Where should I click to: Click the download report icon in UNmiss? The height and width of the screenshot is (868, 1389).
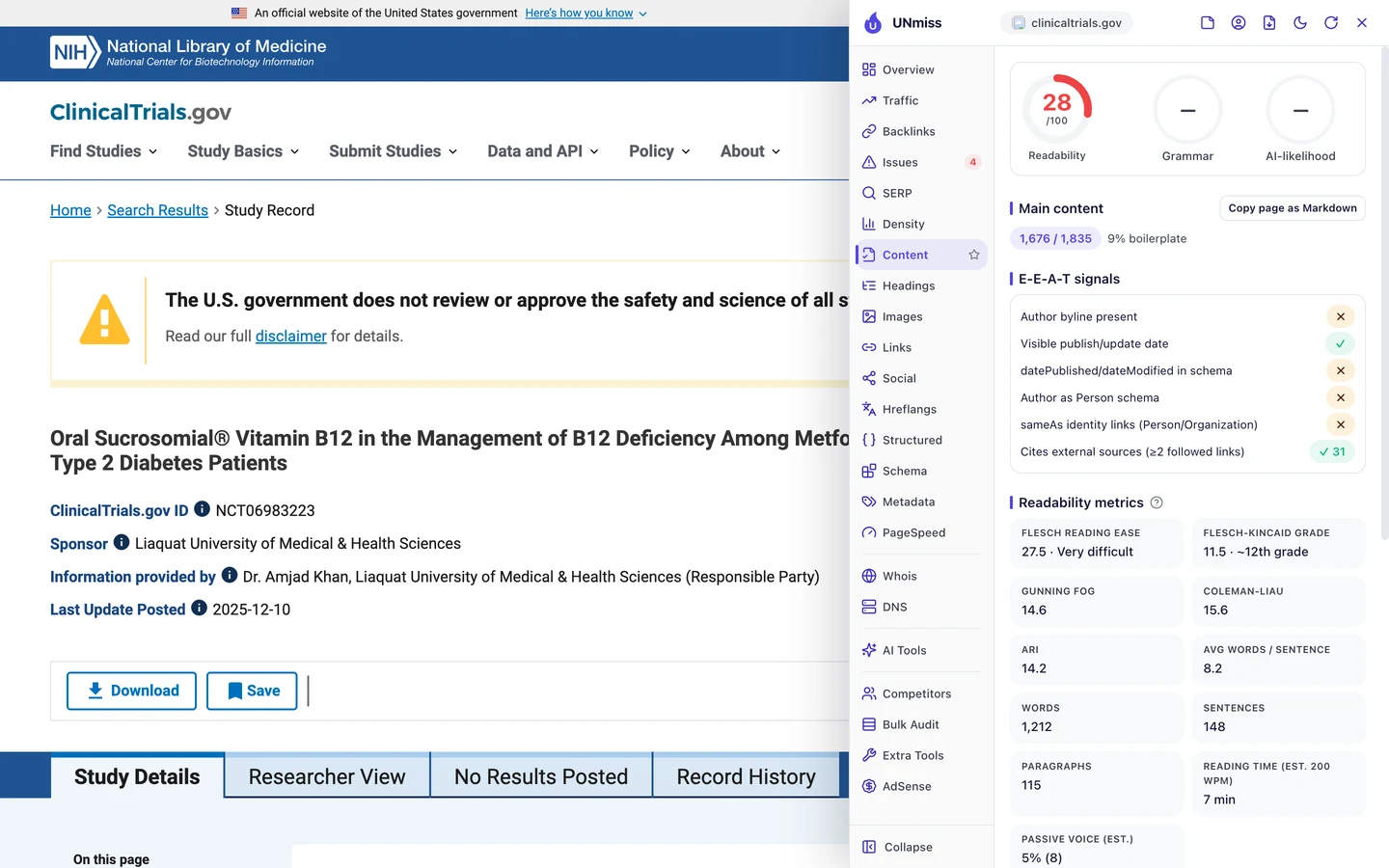[1269, 23]
